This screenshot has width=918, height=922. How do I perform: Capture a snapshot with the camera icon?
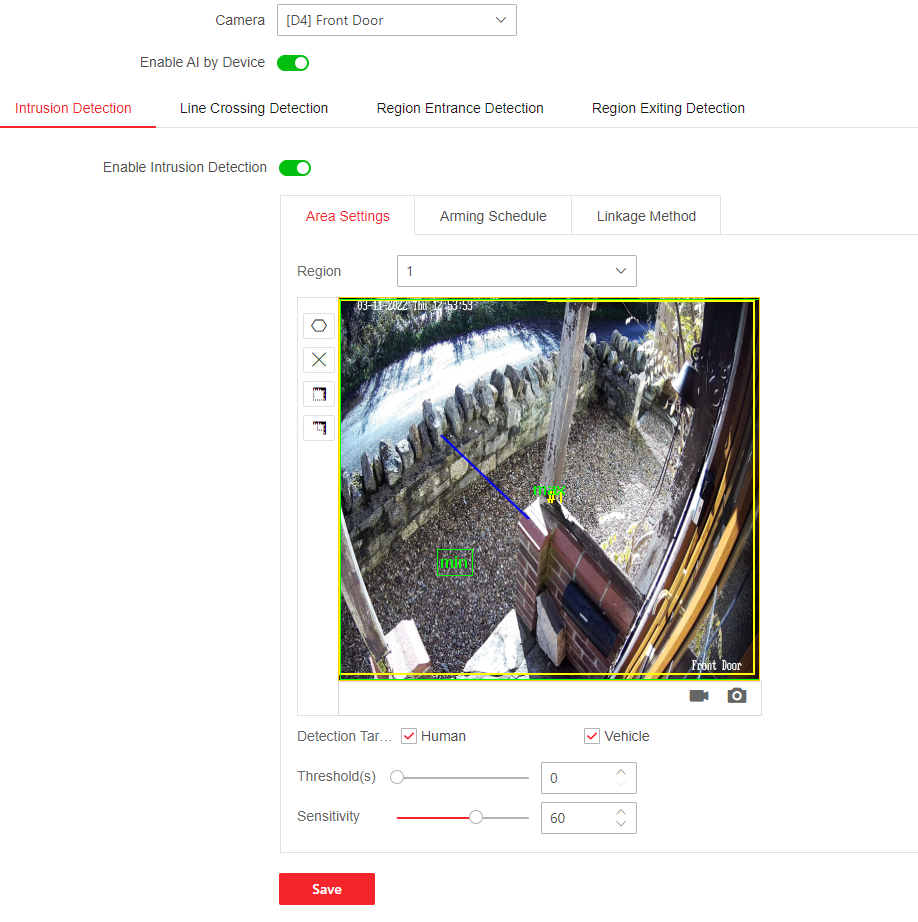[x=737, y=696]
